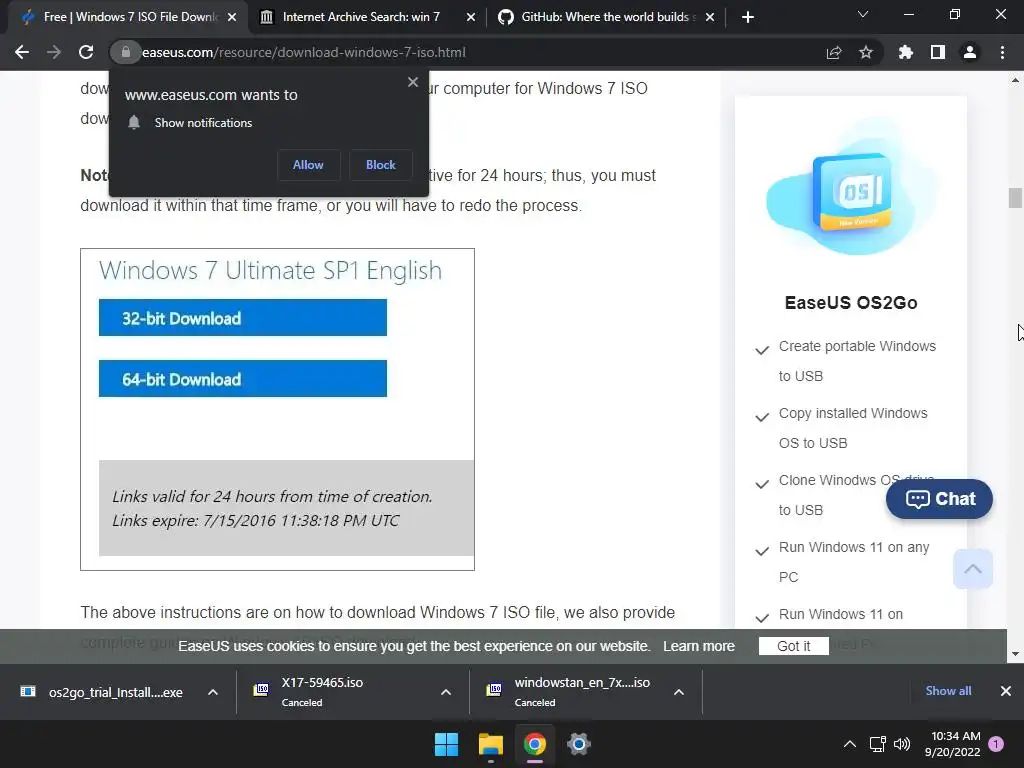1024x768 pixels.
Task: Open the Chrome profile menu
Action: tap(970, 52)
